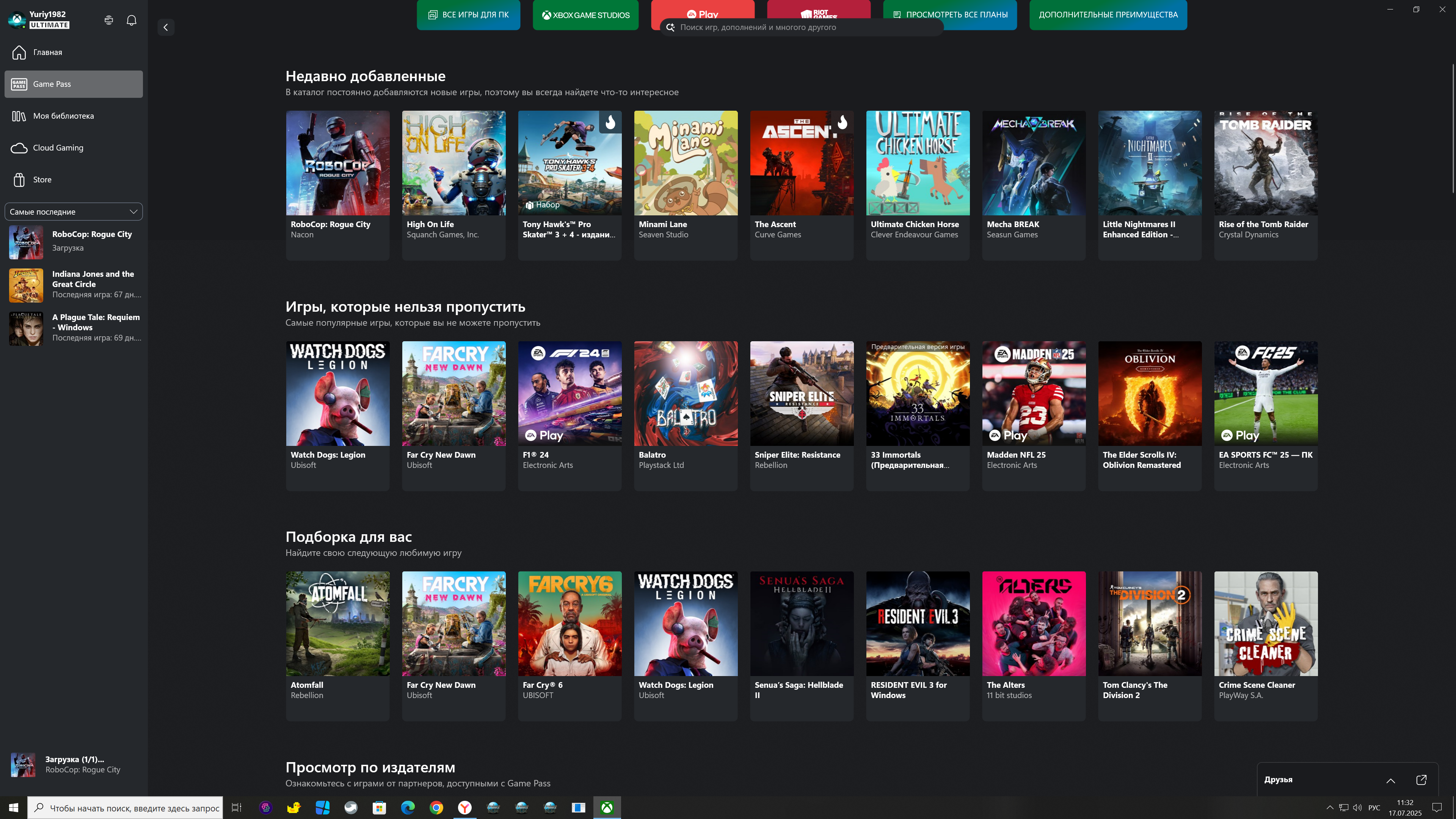Open the Windows Start menu
1456x819 pixels.
14,808
